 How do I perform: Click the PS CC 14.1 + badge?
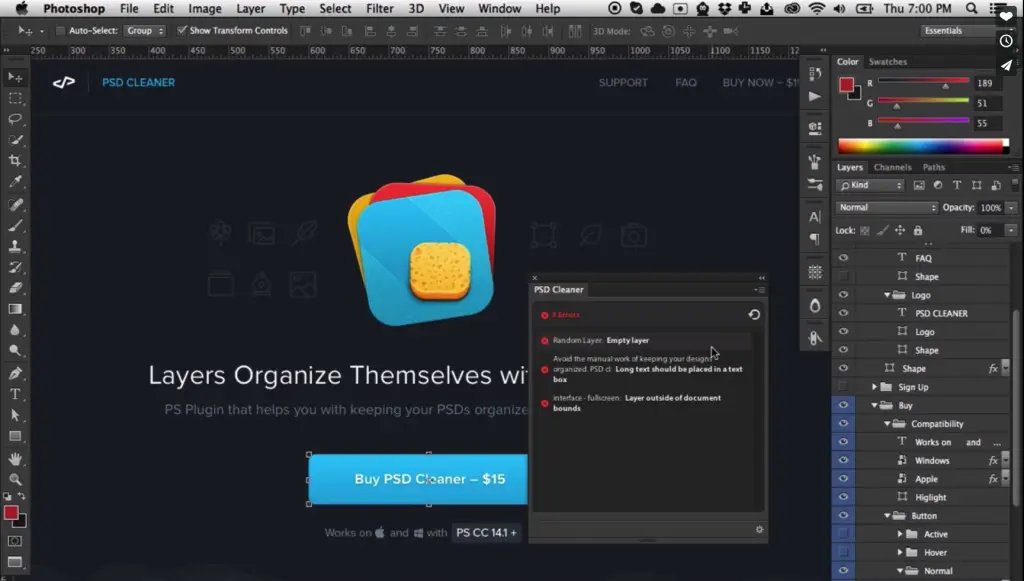(486, 533)
